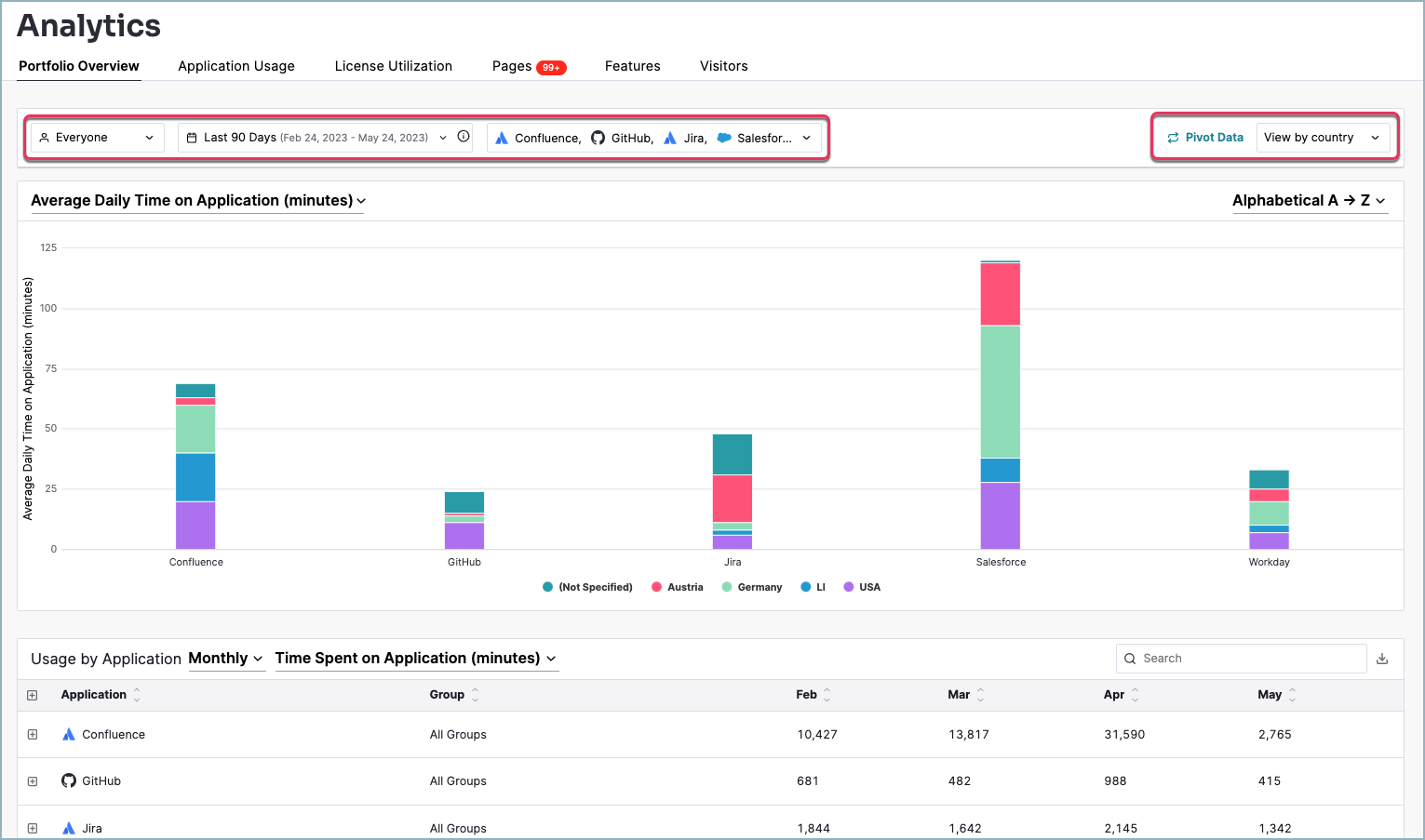This screenshot has height=840, width=1425.
Task: Sort table by Group column arrows
Action: point(475,695)
